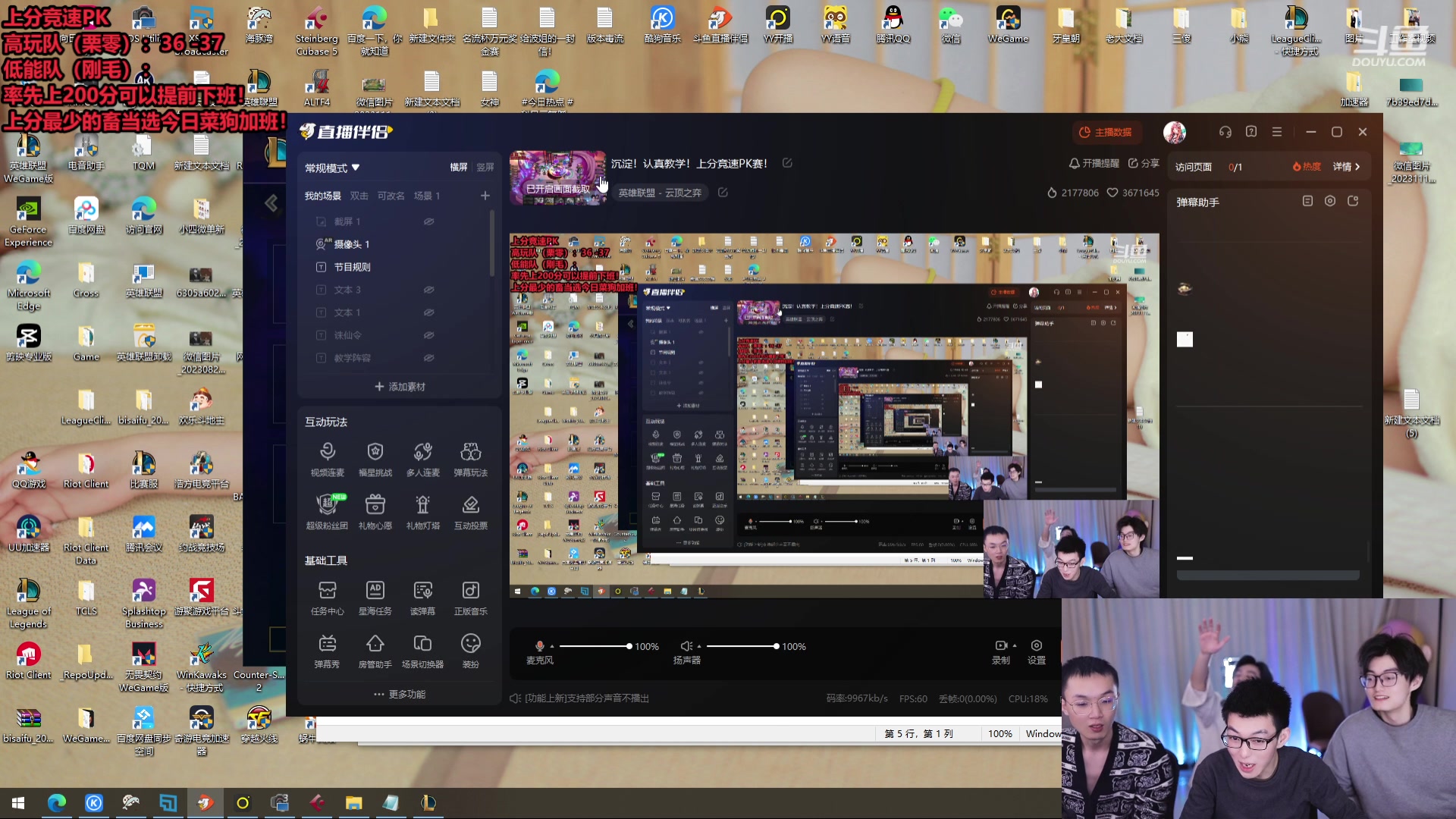Click 添加素材 add source button
Viewport: 1456px width, 819px height.
point(400,387)
